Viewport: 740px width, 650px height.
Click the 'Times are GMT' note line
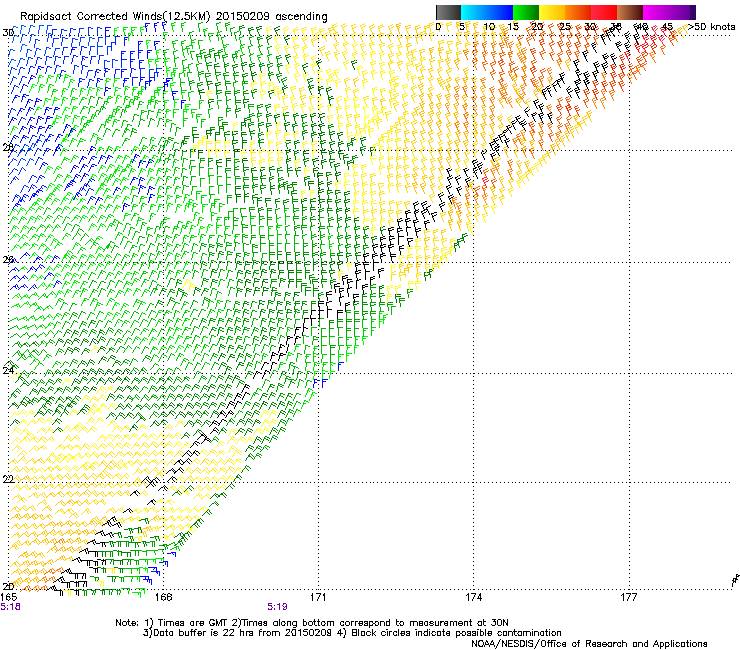click(x=312, y=623)
